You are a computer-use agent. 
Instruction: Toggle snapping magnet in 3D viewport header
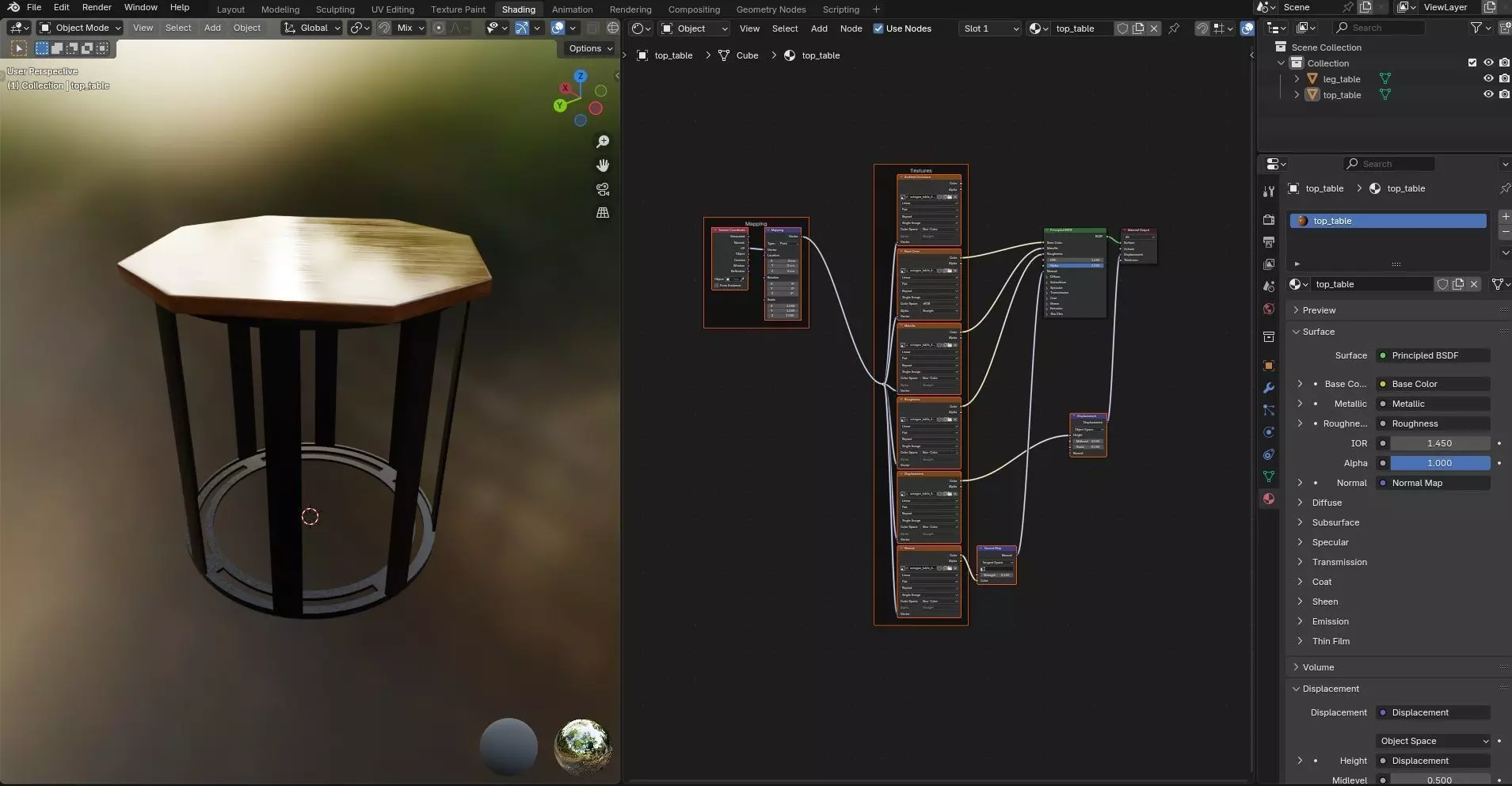(384, 28)
